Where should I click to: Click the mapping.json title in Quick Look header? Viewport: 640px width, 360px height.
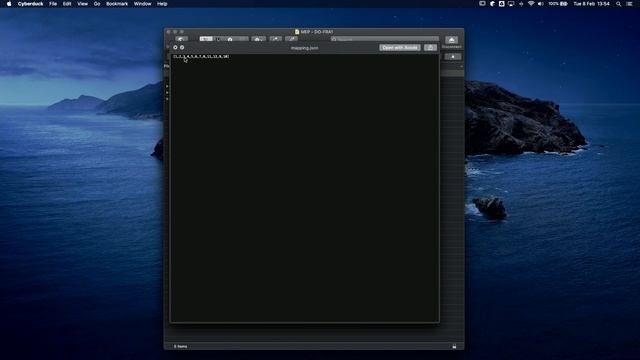[304, 48]
